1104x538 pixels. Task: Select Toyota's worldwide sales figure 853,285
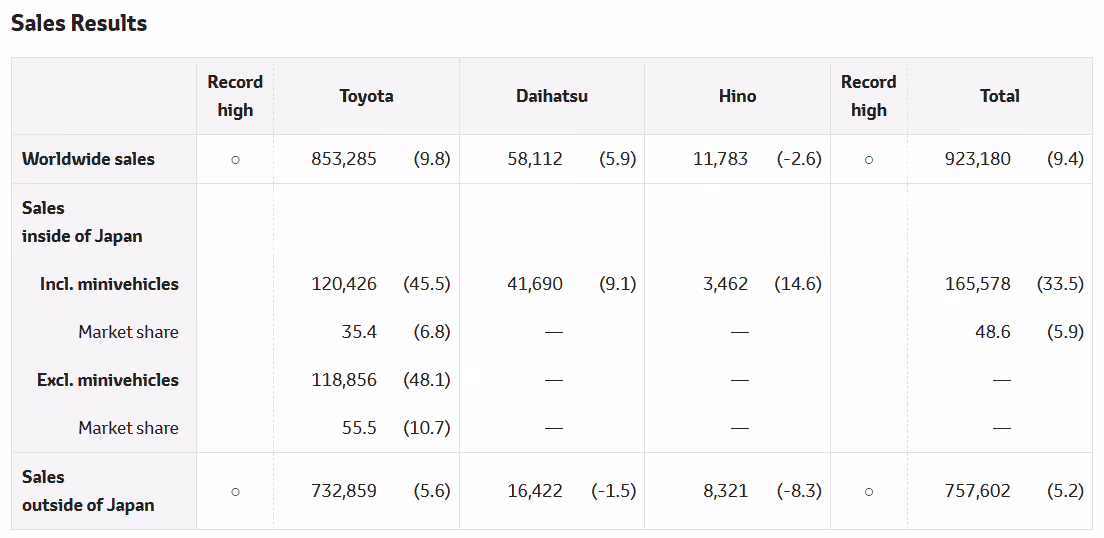344,159
